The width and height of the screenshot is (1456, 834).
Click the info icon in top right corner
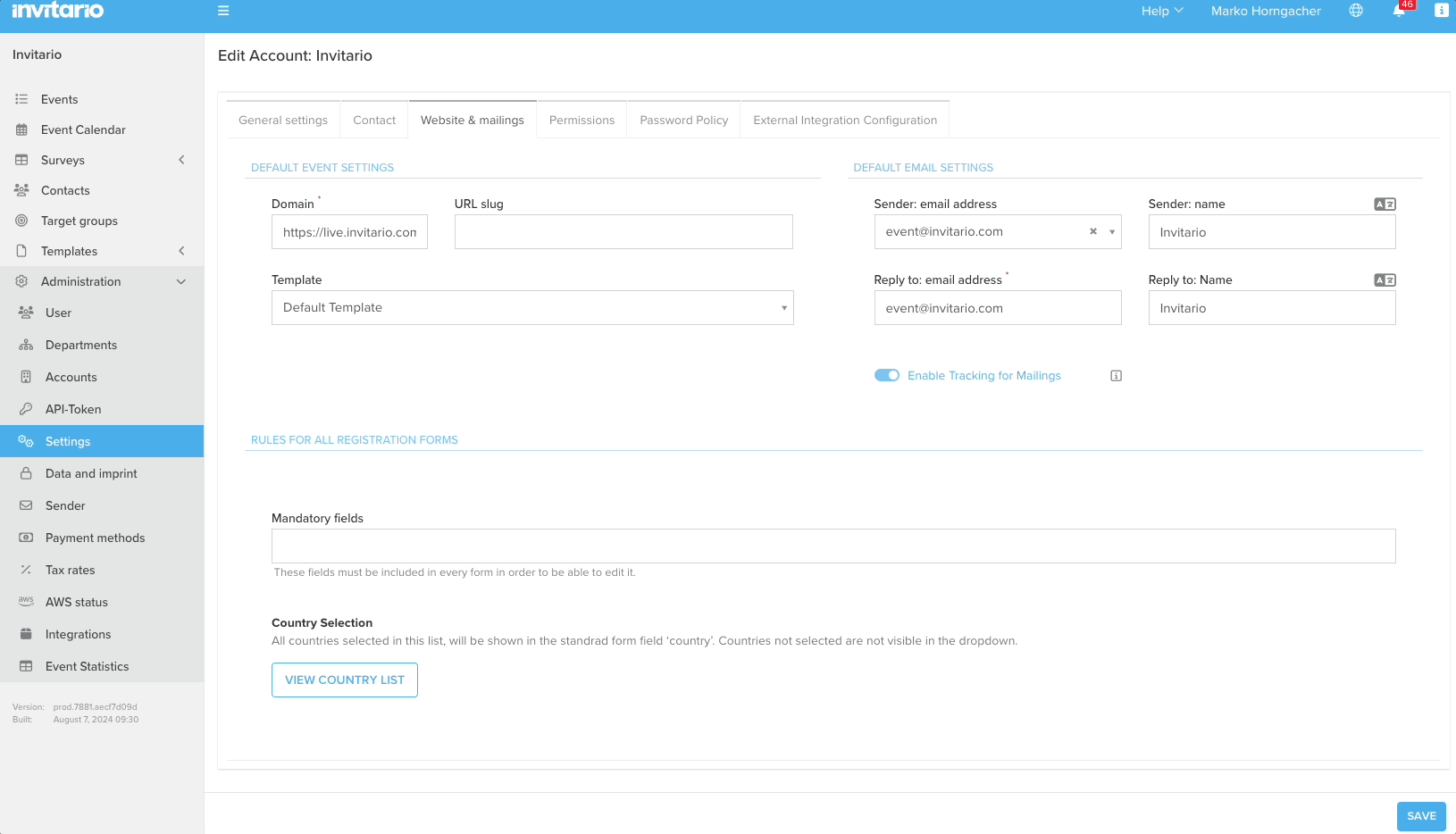point(1441,11)
